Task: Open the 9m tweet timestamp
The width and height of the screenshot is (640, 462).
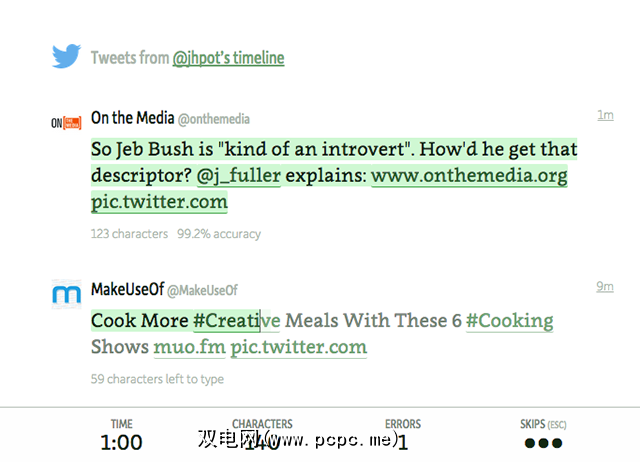Action: [x=605, y=286]
